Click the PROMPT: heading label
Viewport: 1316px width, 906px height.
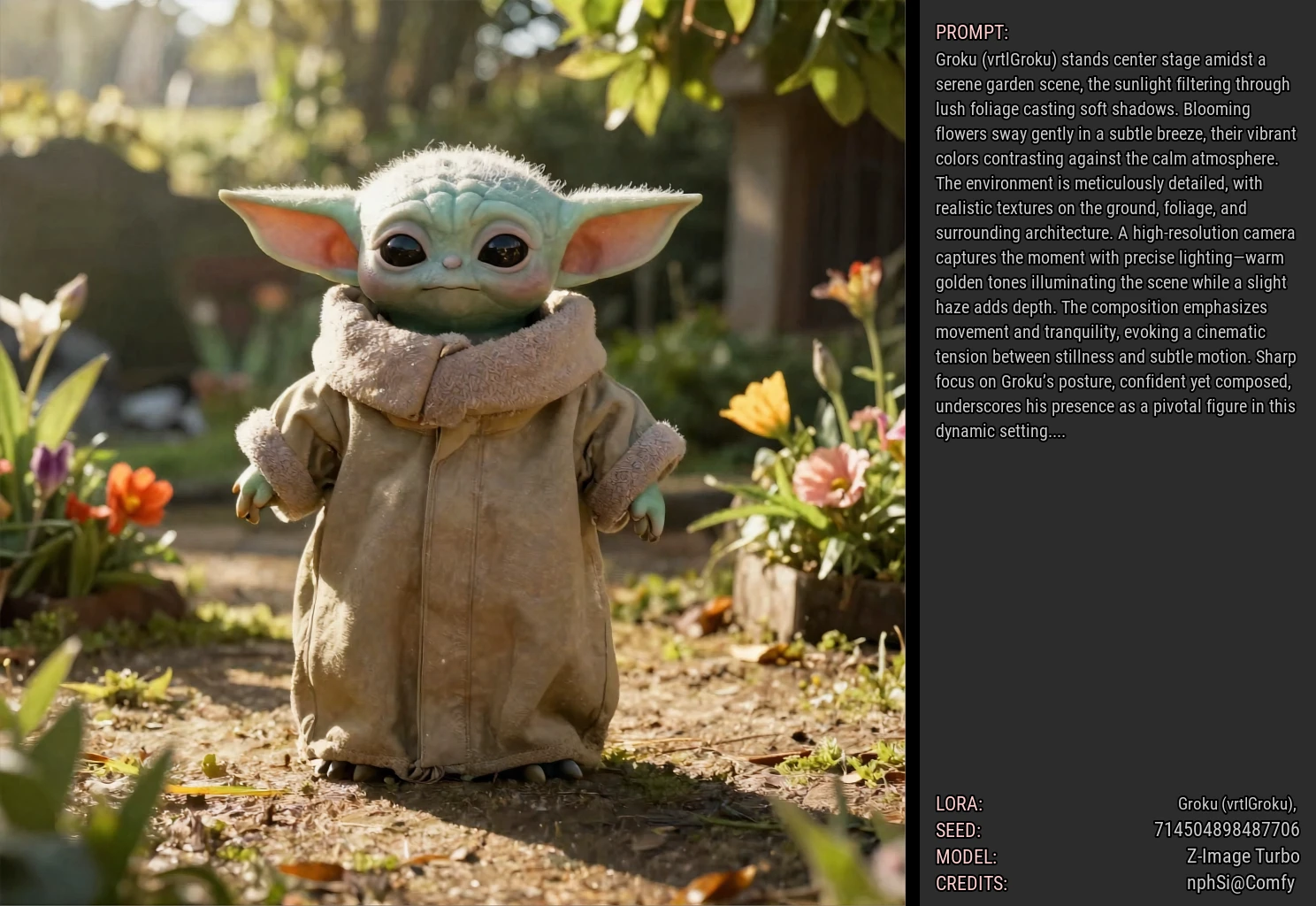point(971,33)
